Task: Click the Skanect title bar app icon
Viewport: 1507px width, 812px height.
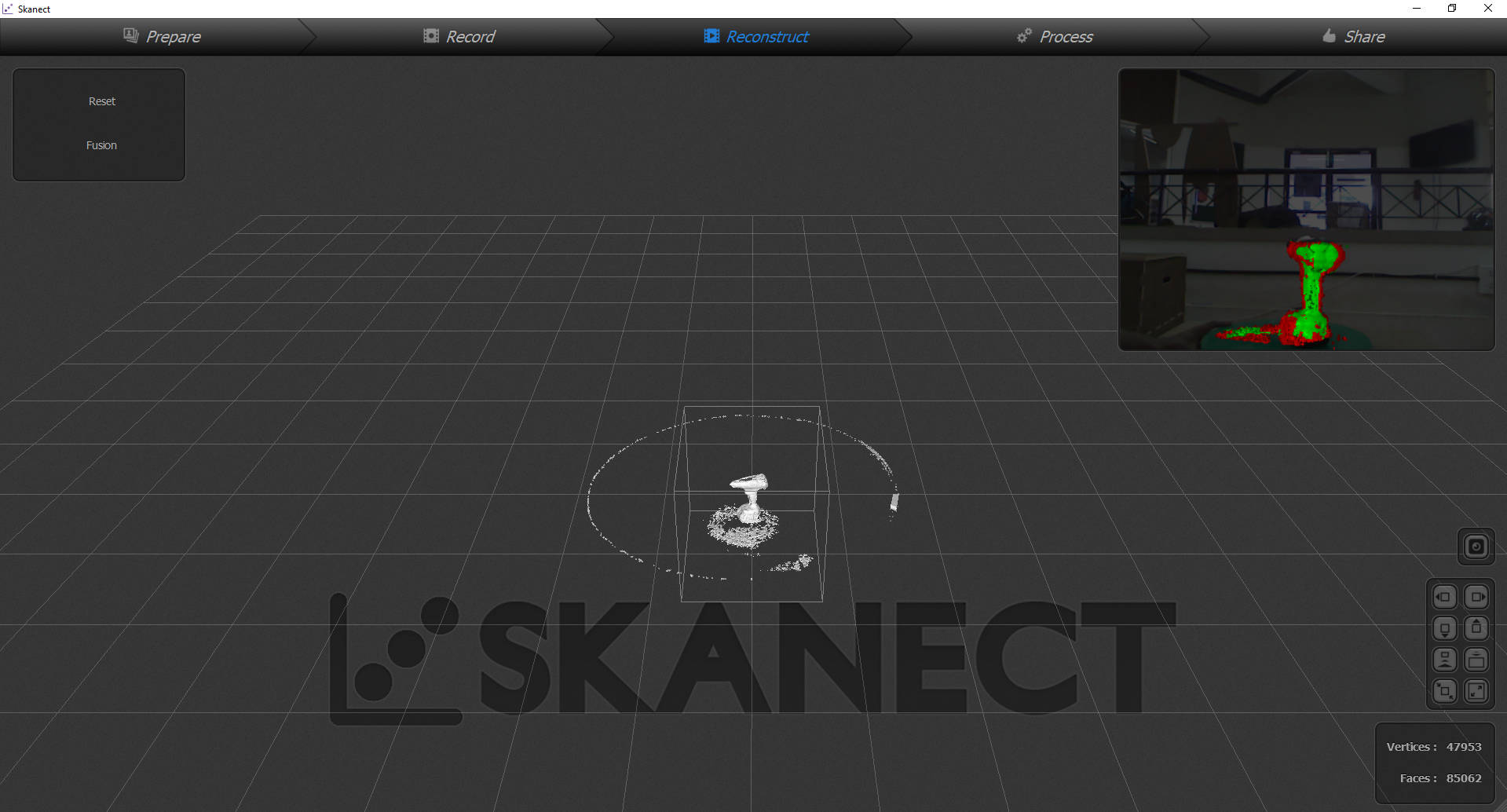Action: pyautogui.click(x=8, y=9)
